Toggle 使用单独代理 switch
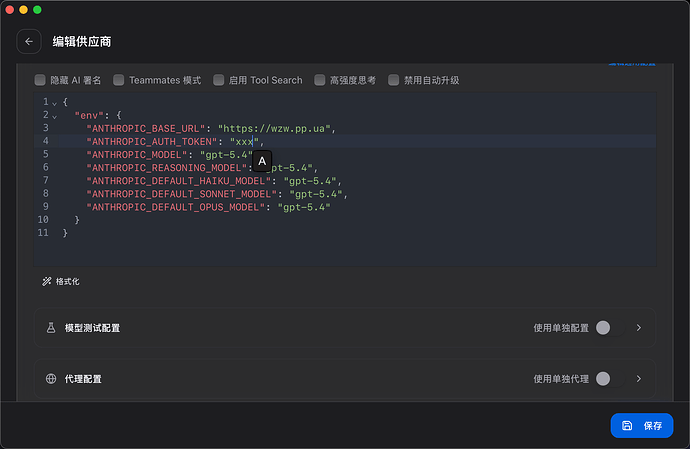 pyautogui.click(x=609, y=379)
